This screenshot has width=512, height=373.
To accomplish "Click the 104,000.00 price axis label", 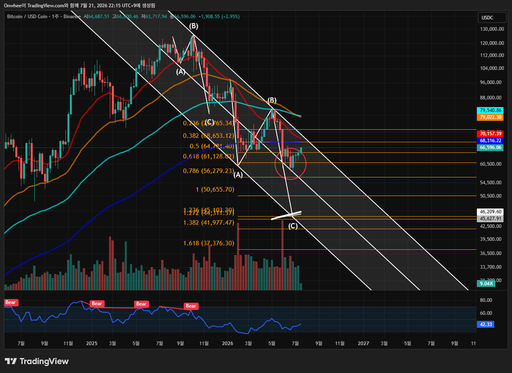I will 492,68.
